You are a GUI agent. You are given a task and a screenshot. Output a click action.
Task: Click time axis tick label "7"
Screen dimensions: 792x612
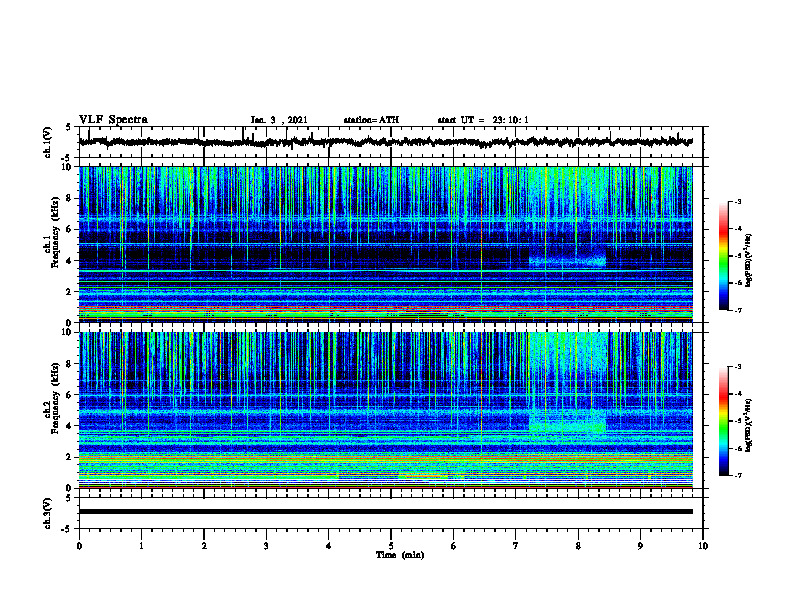pos(516,546)
